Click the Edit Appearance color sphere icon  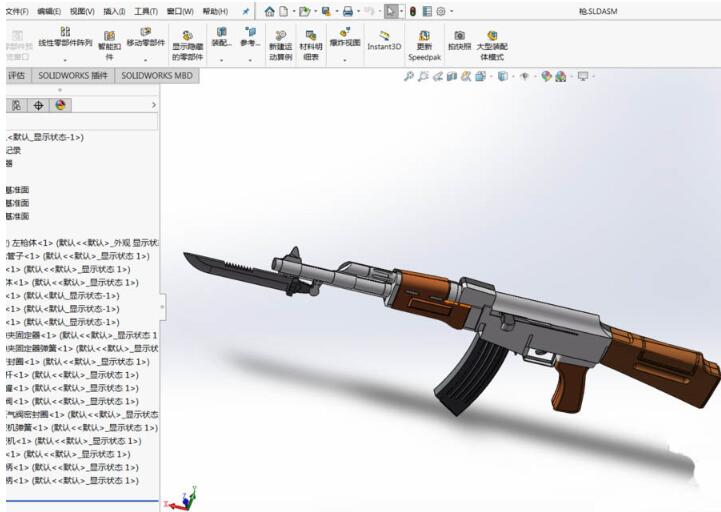546,76
